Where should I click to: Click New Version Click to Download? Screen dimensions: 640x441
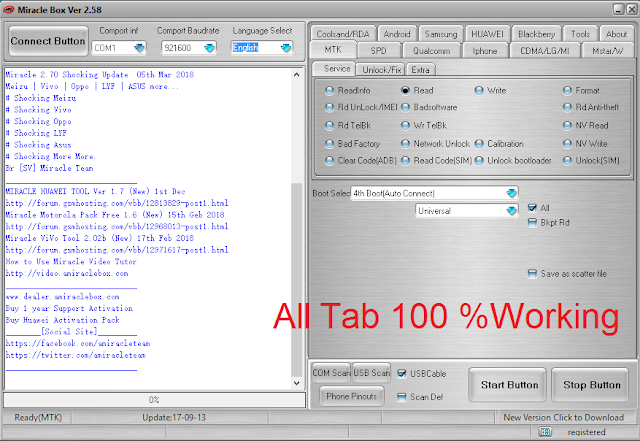coord(563,418)
